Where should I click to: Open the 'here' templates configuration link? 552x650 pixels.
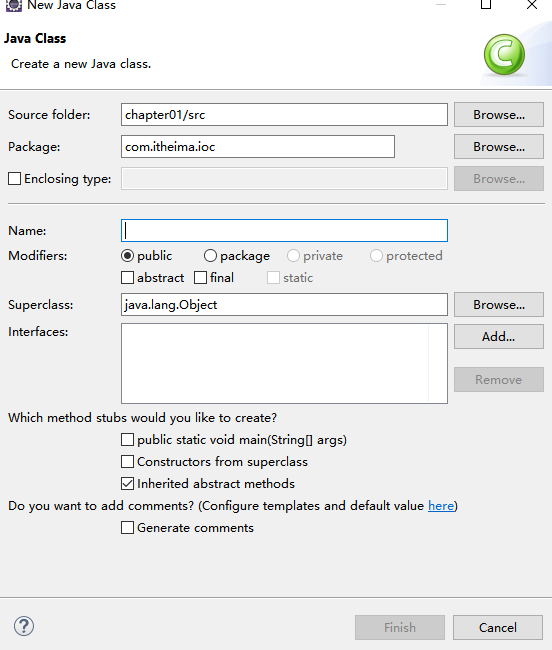click(x=441, y=506)
